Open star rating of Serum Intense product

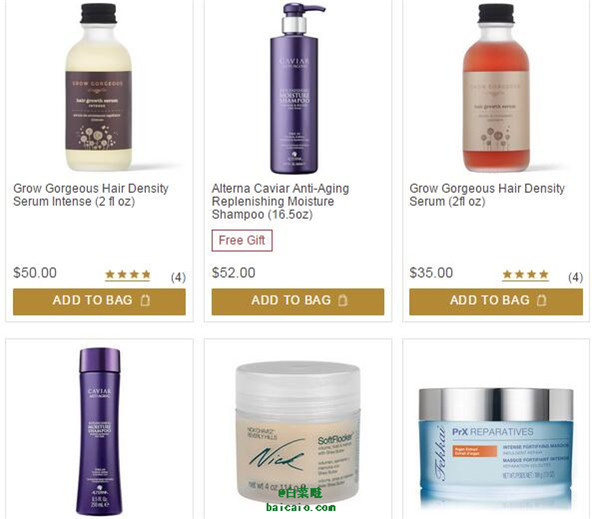128,275
